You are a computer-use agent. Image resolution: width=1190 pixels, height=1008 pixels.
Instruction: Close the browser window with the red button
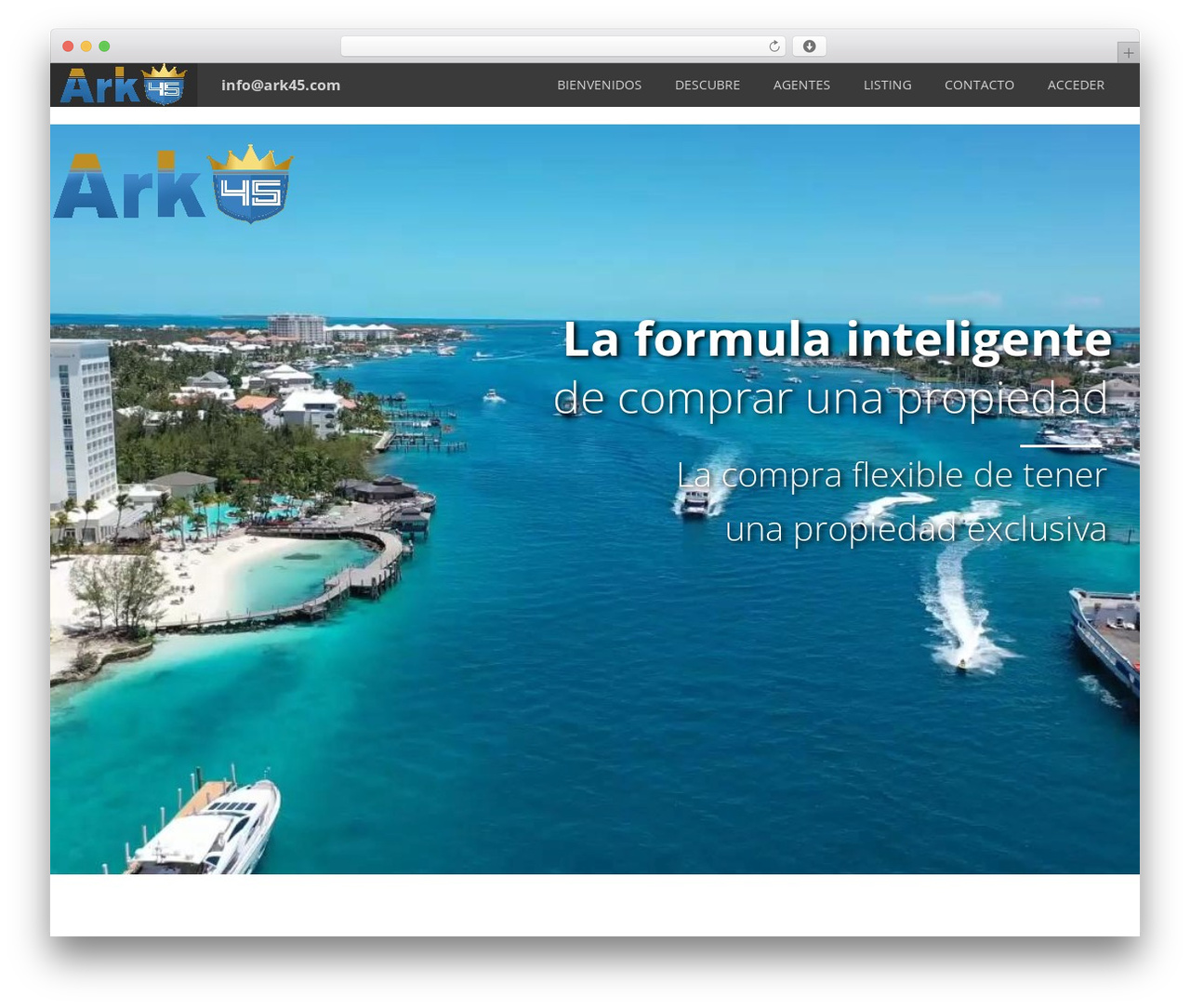tap(68, 46)
